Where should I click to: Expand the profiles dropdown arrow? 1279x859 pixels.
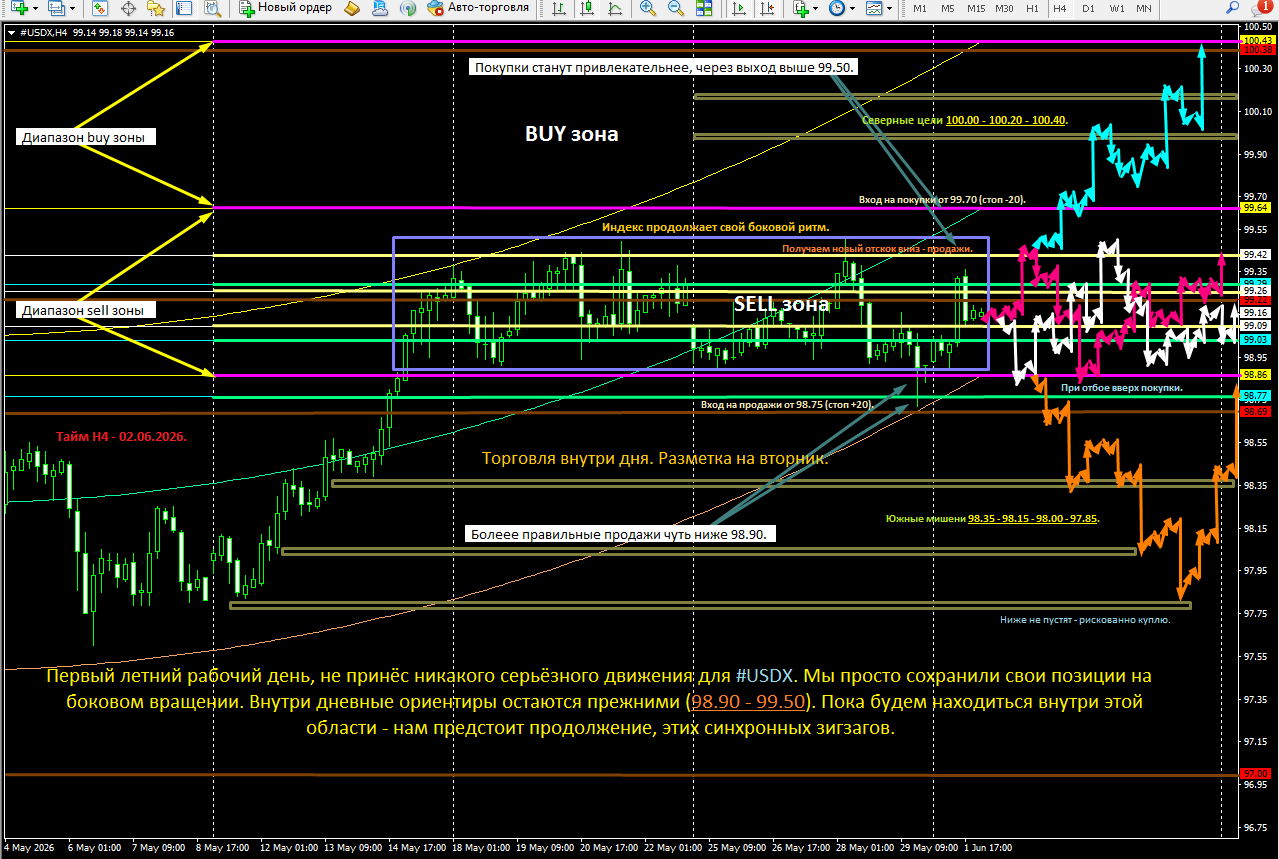pyautogui.click(x=72, y=8)
